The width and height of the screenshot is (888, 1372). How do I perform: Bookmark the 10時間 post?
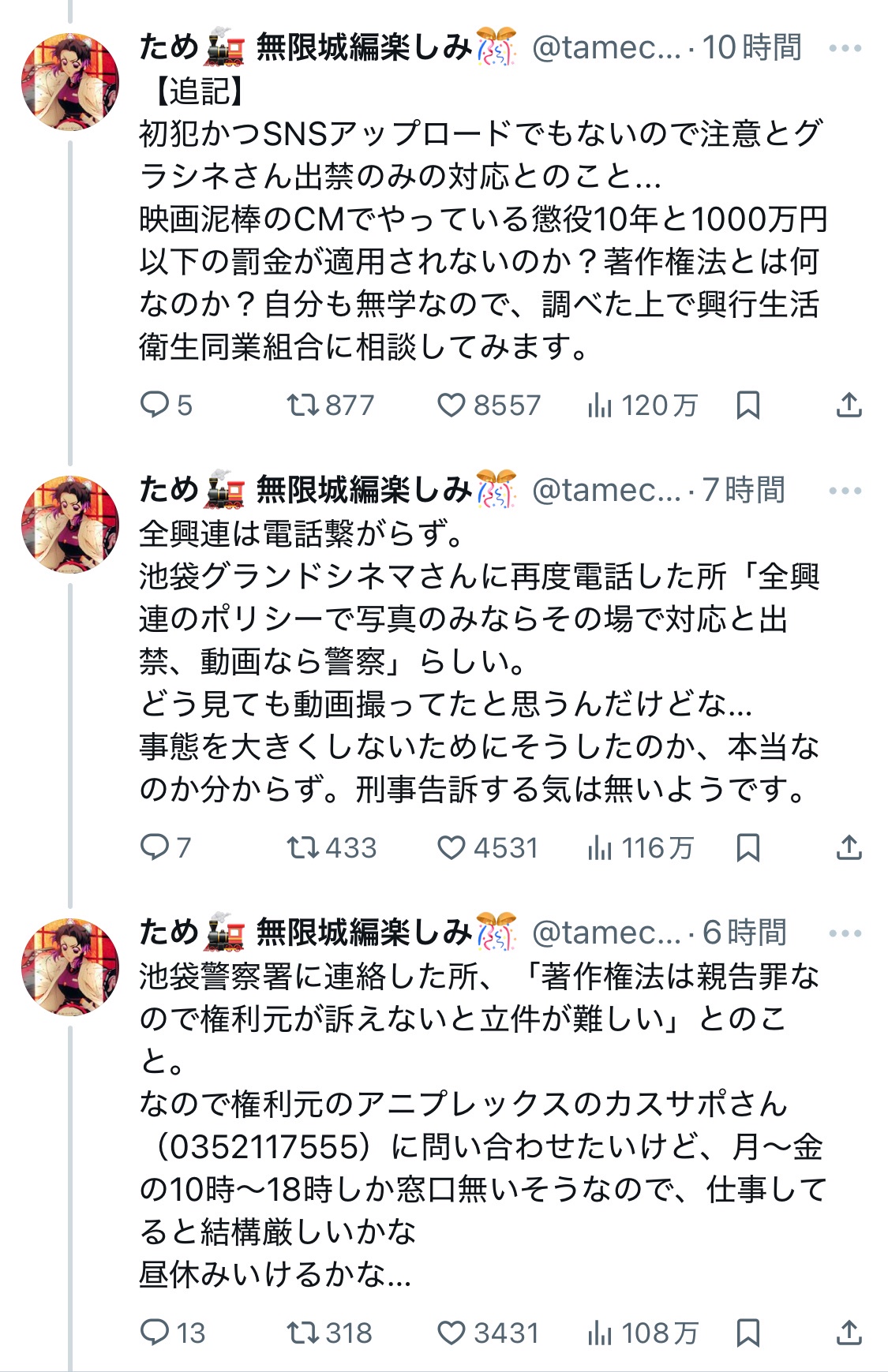point(747,406)
